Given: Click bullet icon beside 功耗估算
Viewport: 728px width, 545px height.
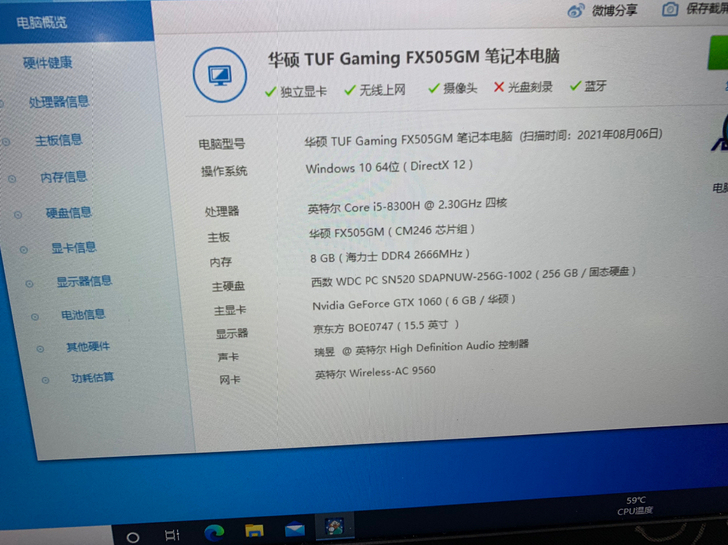Looking at the screenshot, I should click(x=46, y=380).
